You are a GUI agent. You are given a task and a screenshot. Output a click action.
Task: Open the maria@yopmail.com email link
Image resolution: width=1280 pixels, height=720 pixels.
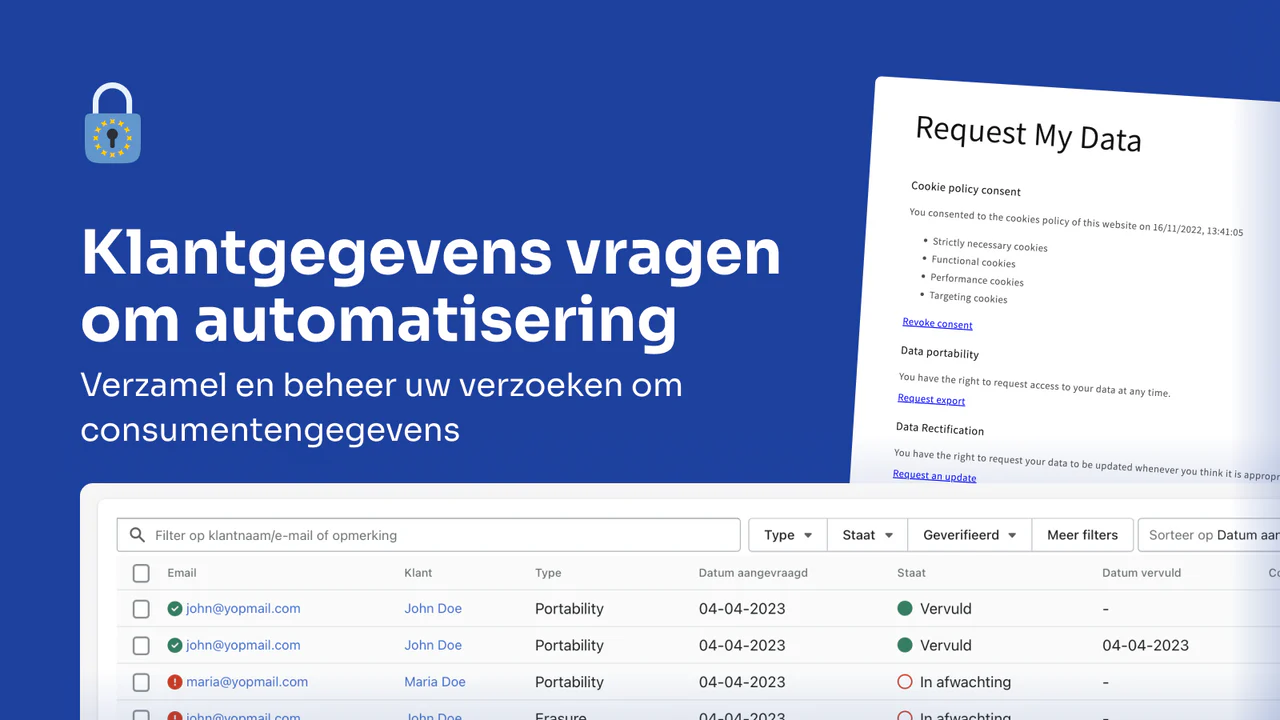(247, 682)
